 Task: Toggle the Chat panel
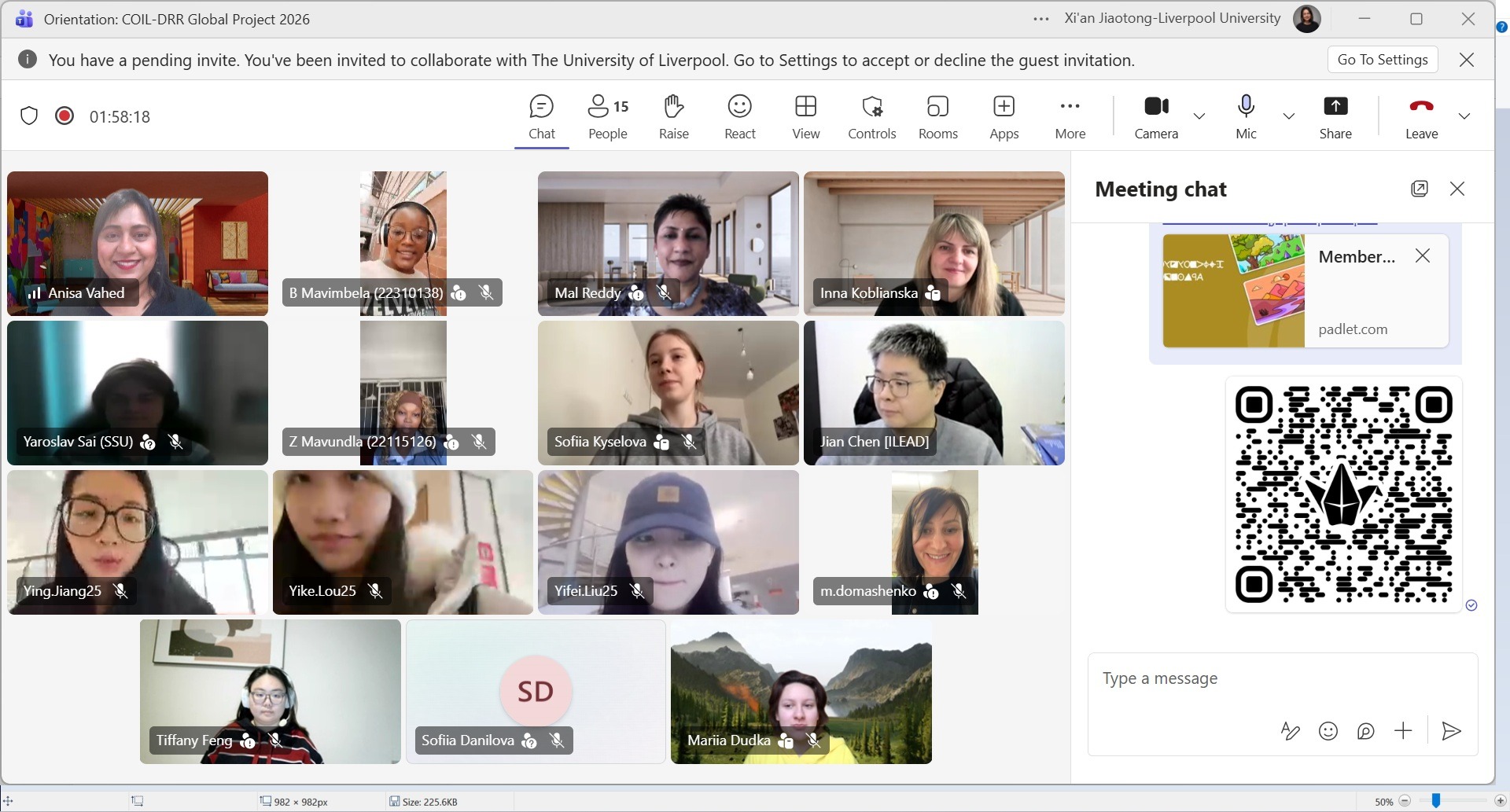point(541,116)
